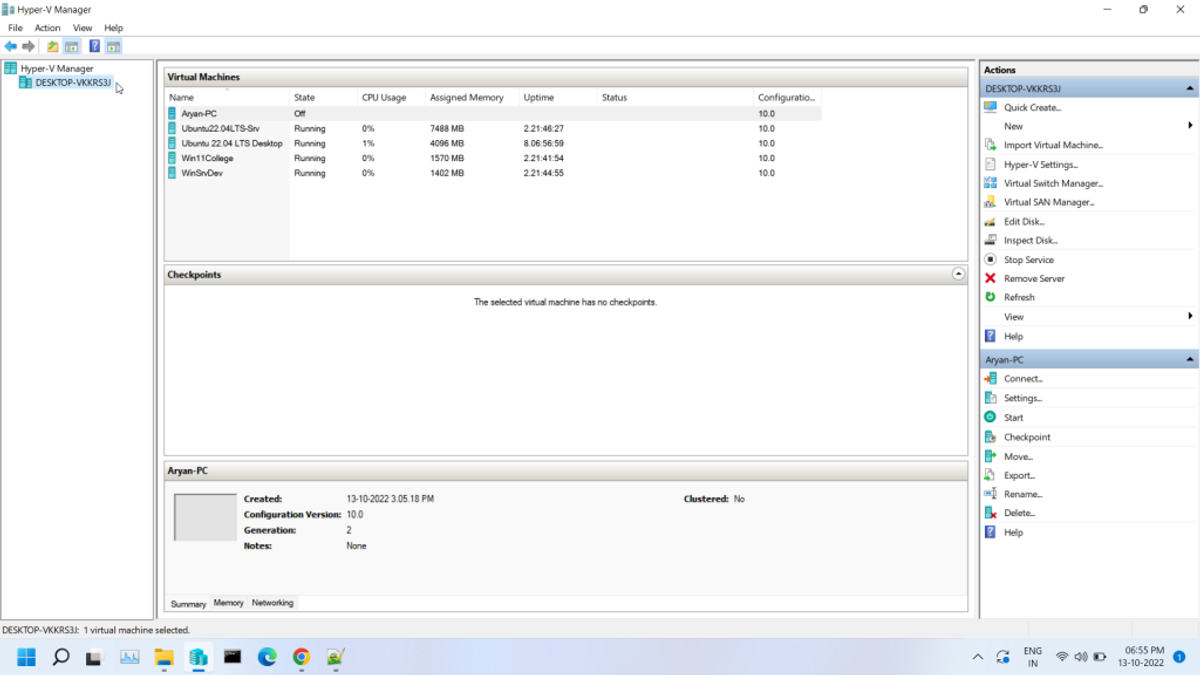Expand the View submenu arrow in Actions

(x=1190, y=316)
